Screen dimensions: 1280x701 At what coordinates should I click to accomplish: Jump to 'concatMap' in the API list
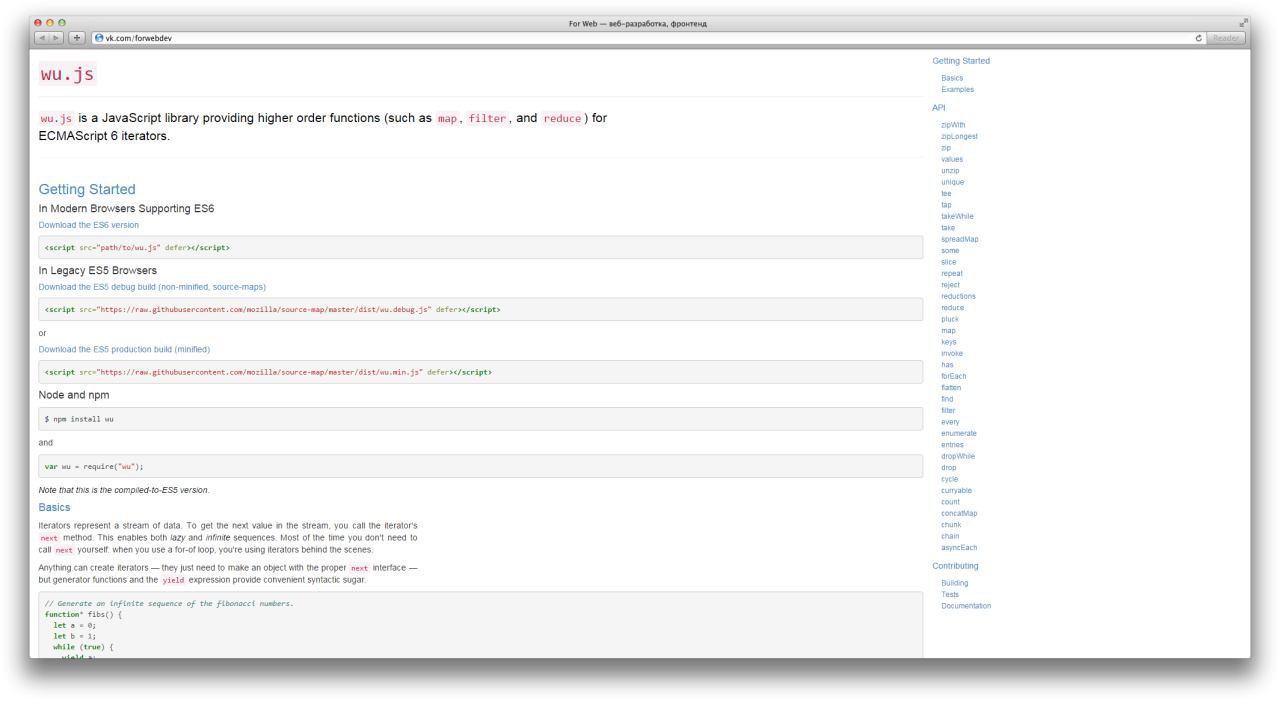coord(959,513)
